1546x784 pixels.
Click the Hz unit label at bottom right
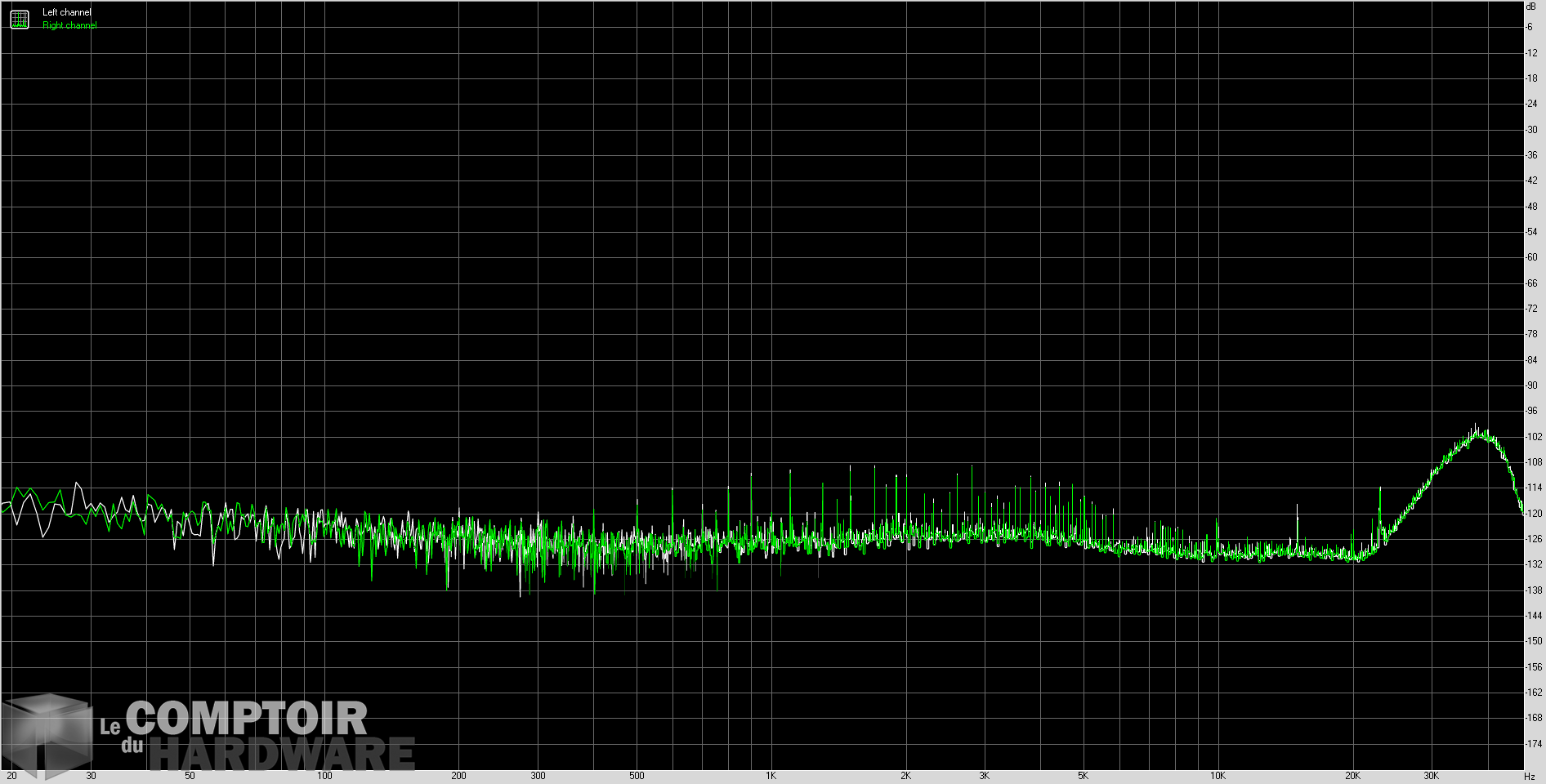pos(1530,776)
